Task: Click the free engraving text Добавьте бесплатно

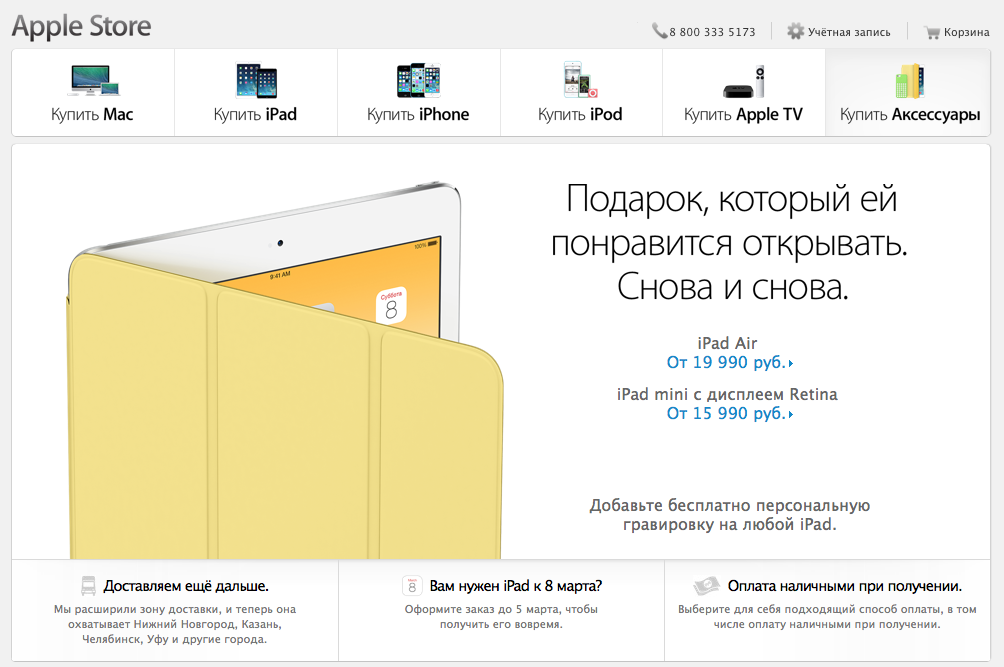Action: point(730,515)
